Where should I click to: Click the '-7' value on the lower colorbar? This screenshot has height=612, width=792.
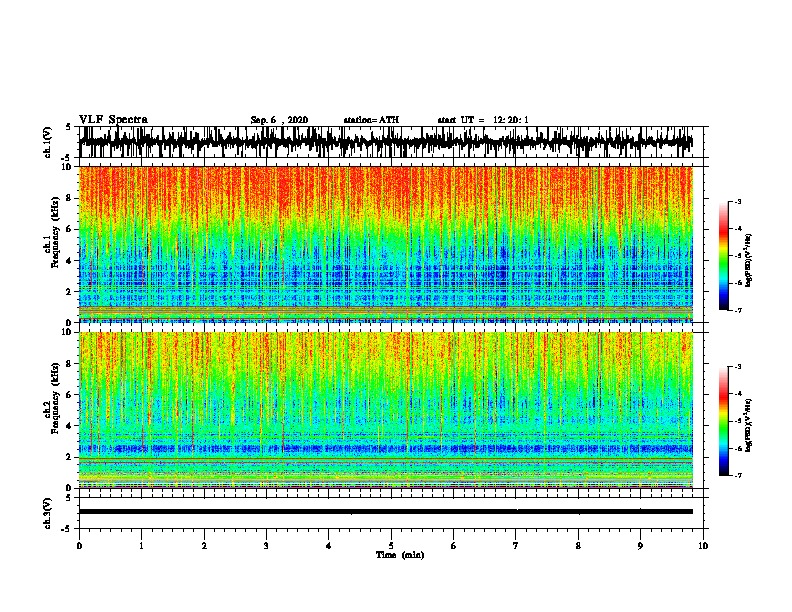coord(737,476)
